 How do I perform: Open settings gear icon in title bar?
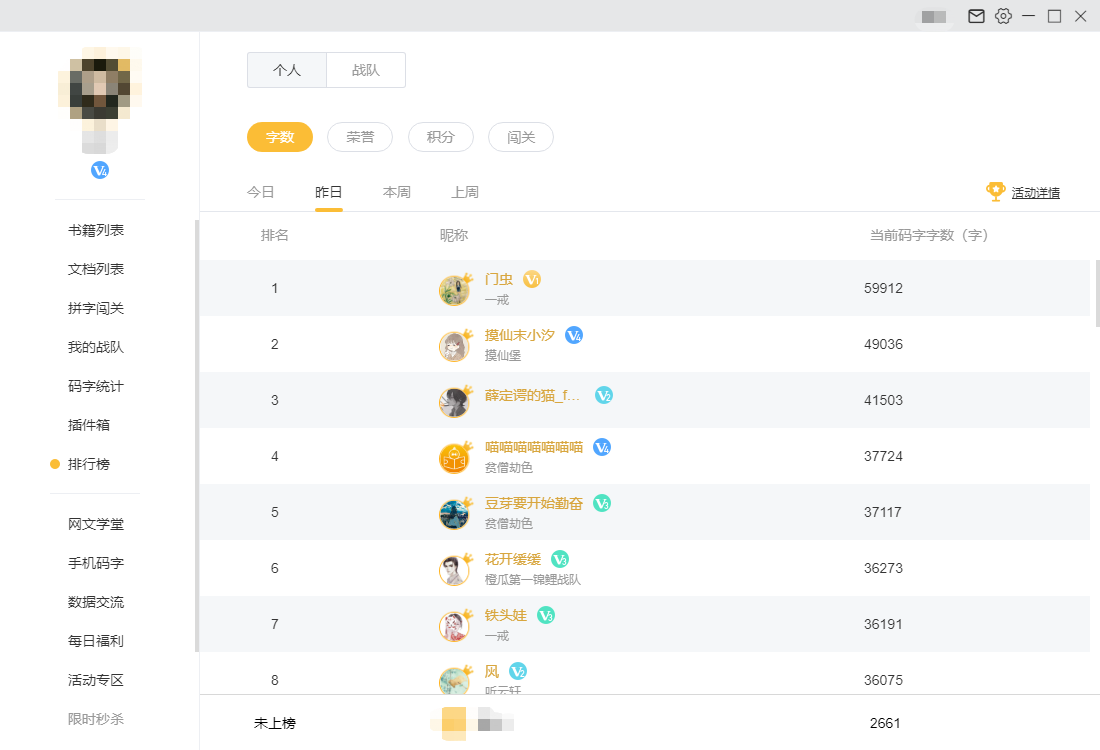click(x=1003, y=16)
